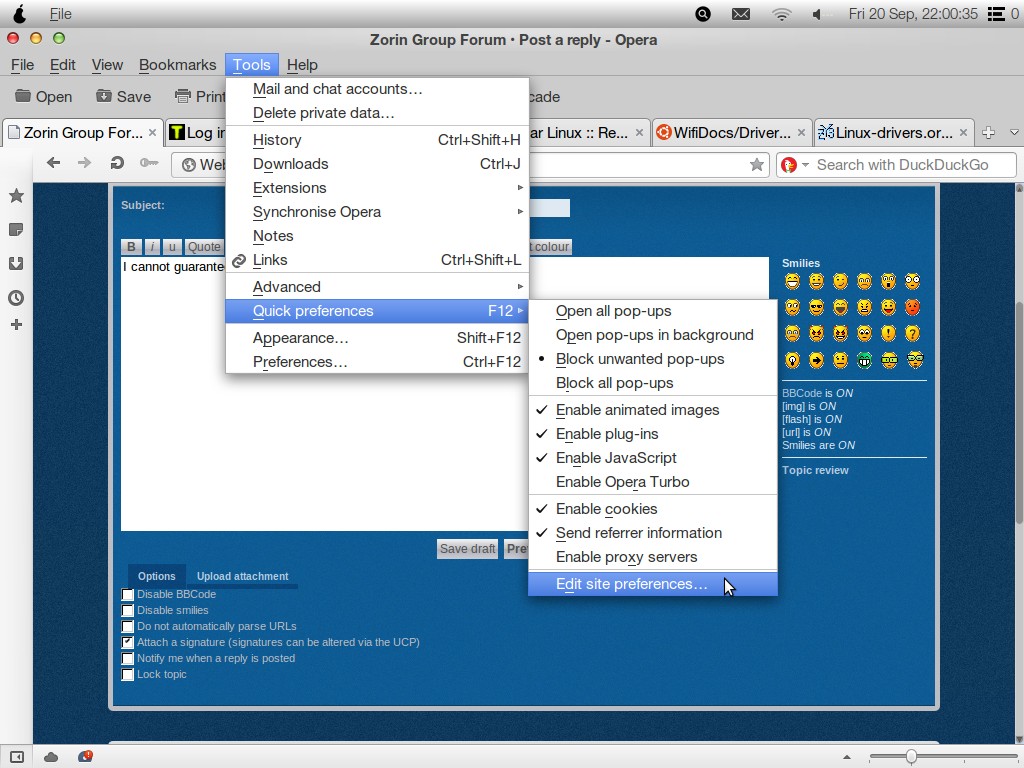Open the mail envelope icon in system tray

tap(741, 14)
